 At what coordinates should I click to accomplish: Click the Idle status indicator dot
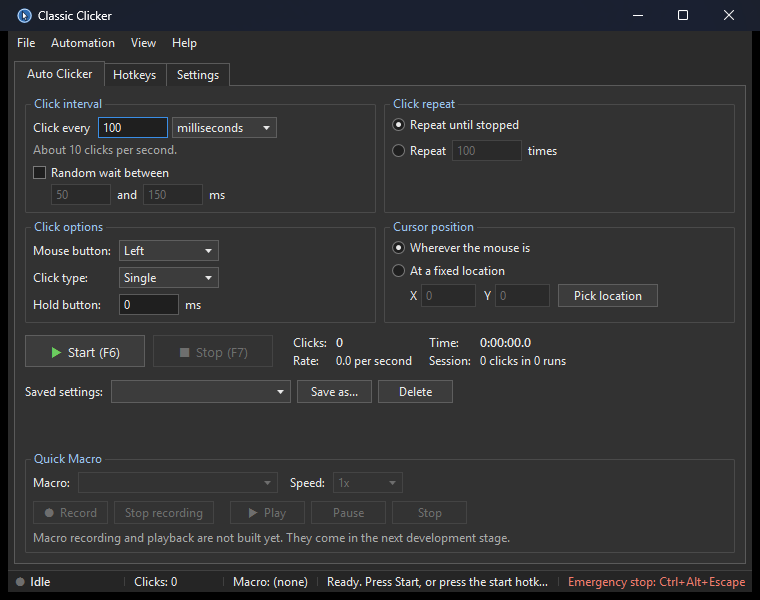[20, 582]
